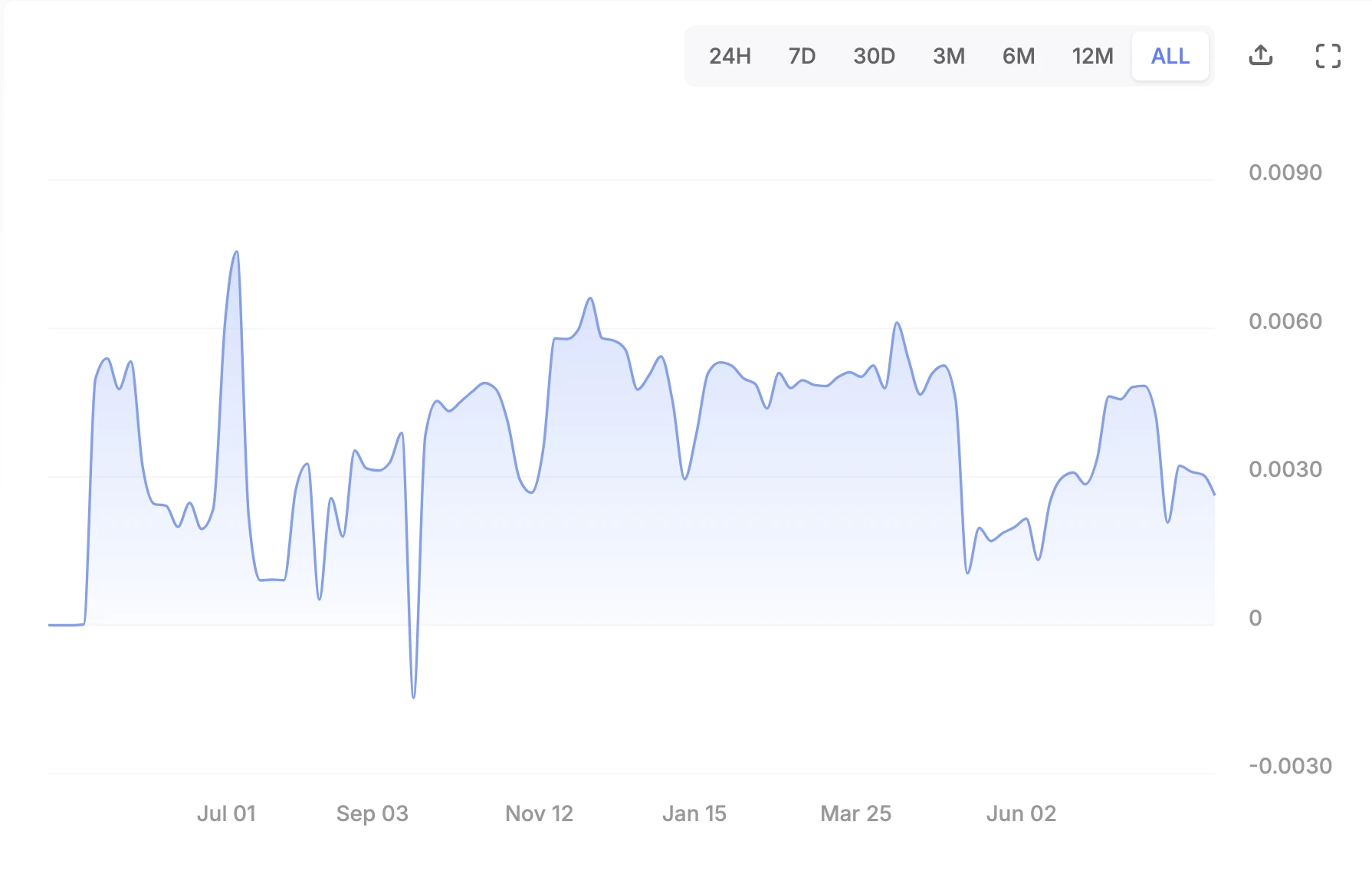
Task: Click the 0.0090 y-axis label
Action: point(1285,173)
